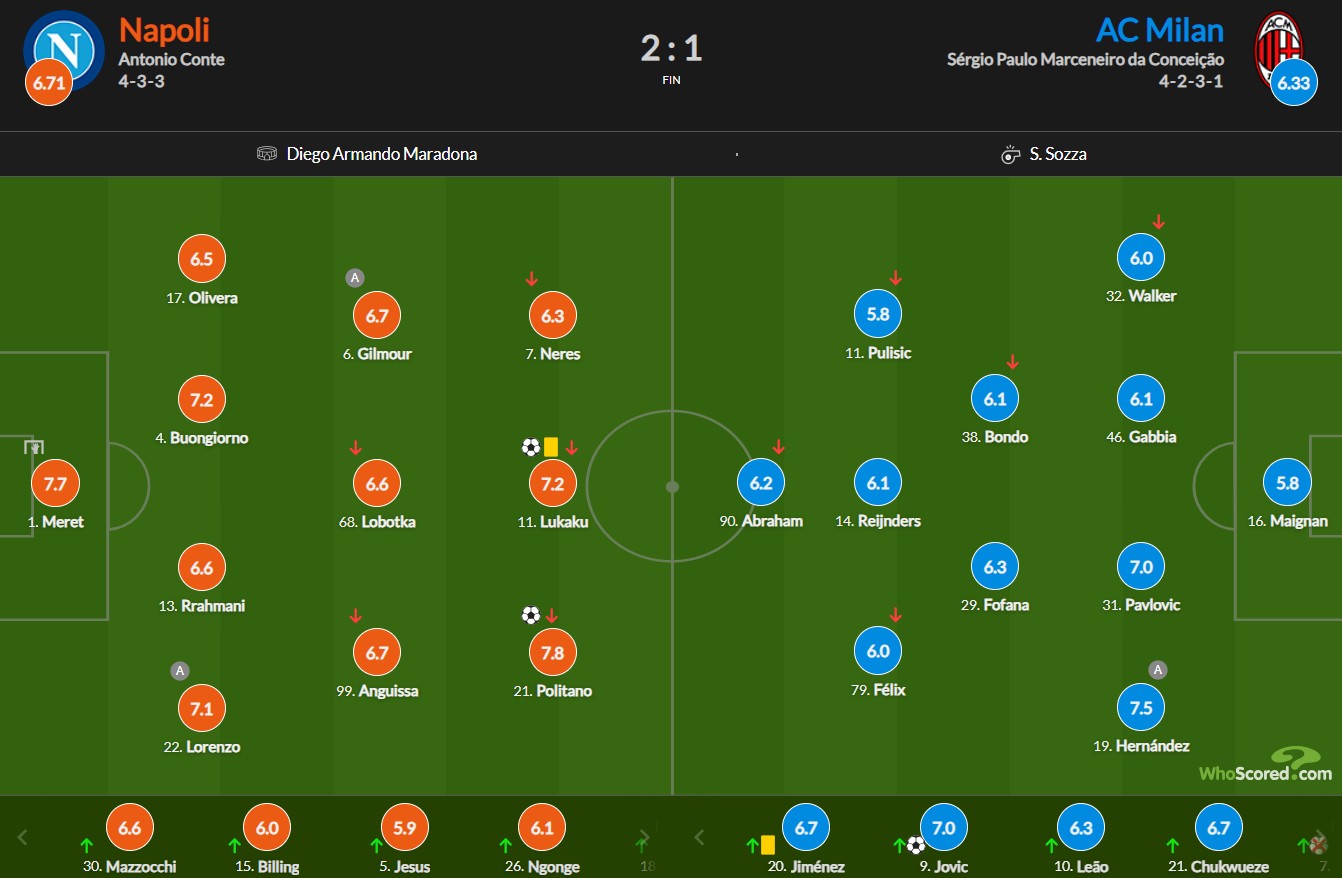
Task: Show previous Napoli substitutes with left chevron
Action: pos(23,837)
